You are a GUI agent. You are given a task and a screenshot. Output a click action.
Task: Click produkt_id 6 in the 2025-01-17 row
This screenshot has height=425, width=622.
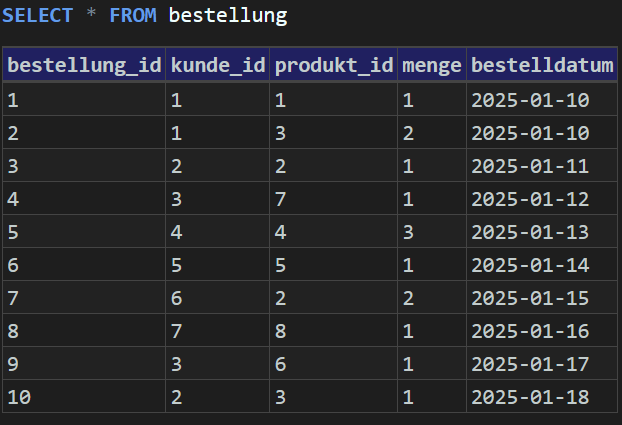334,364
